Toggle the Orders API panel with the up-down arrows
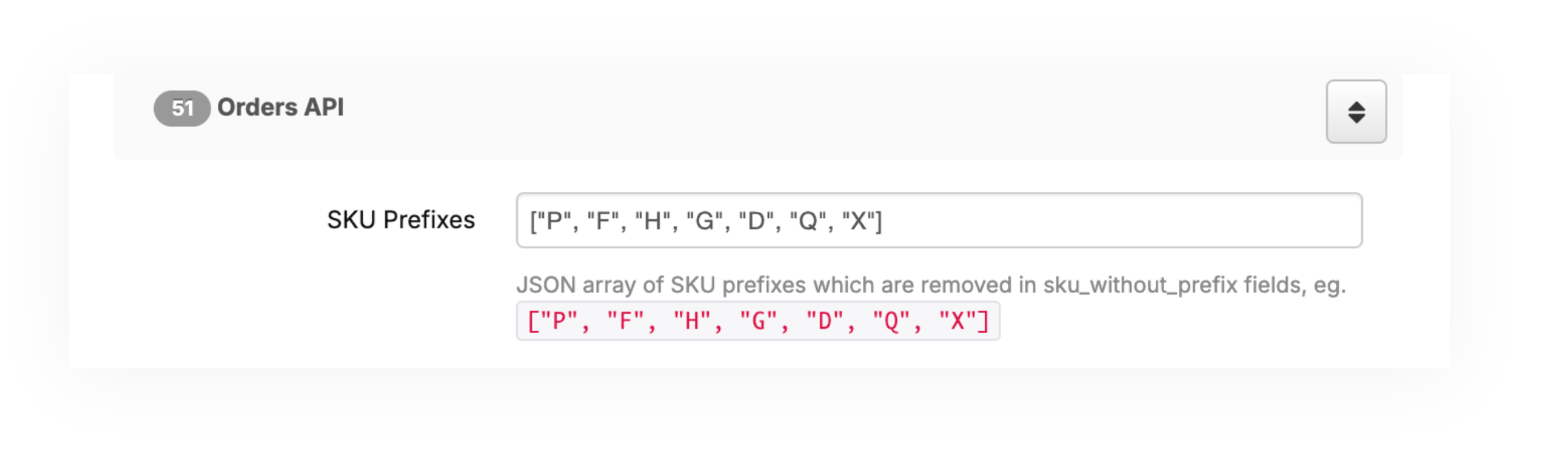 point(1355,112)
